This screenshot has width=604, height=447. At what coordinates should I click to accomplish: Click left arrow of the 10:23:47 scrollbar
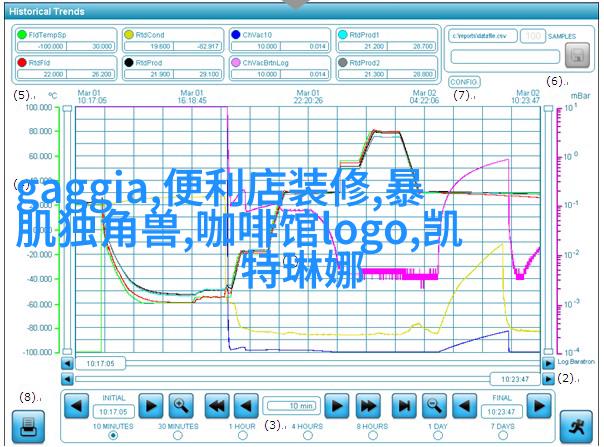pos(67,379)
